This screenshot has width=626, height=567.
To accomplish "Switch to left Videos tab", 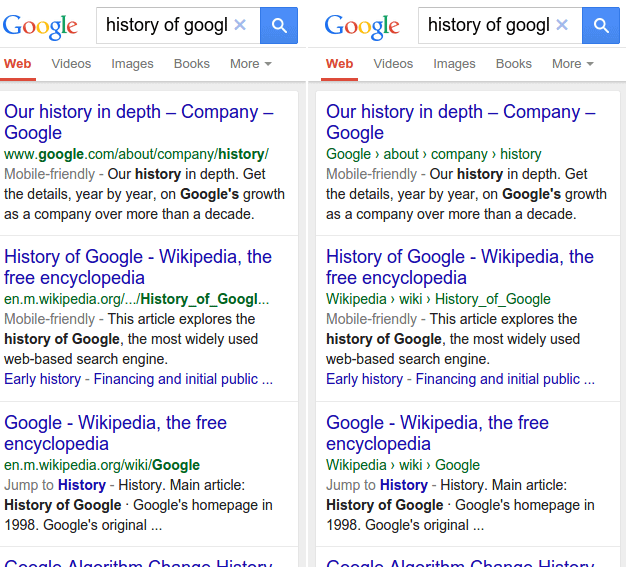I will tap(71, 64).
